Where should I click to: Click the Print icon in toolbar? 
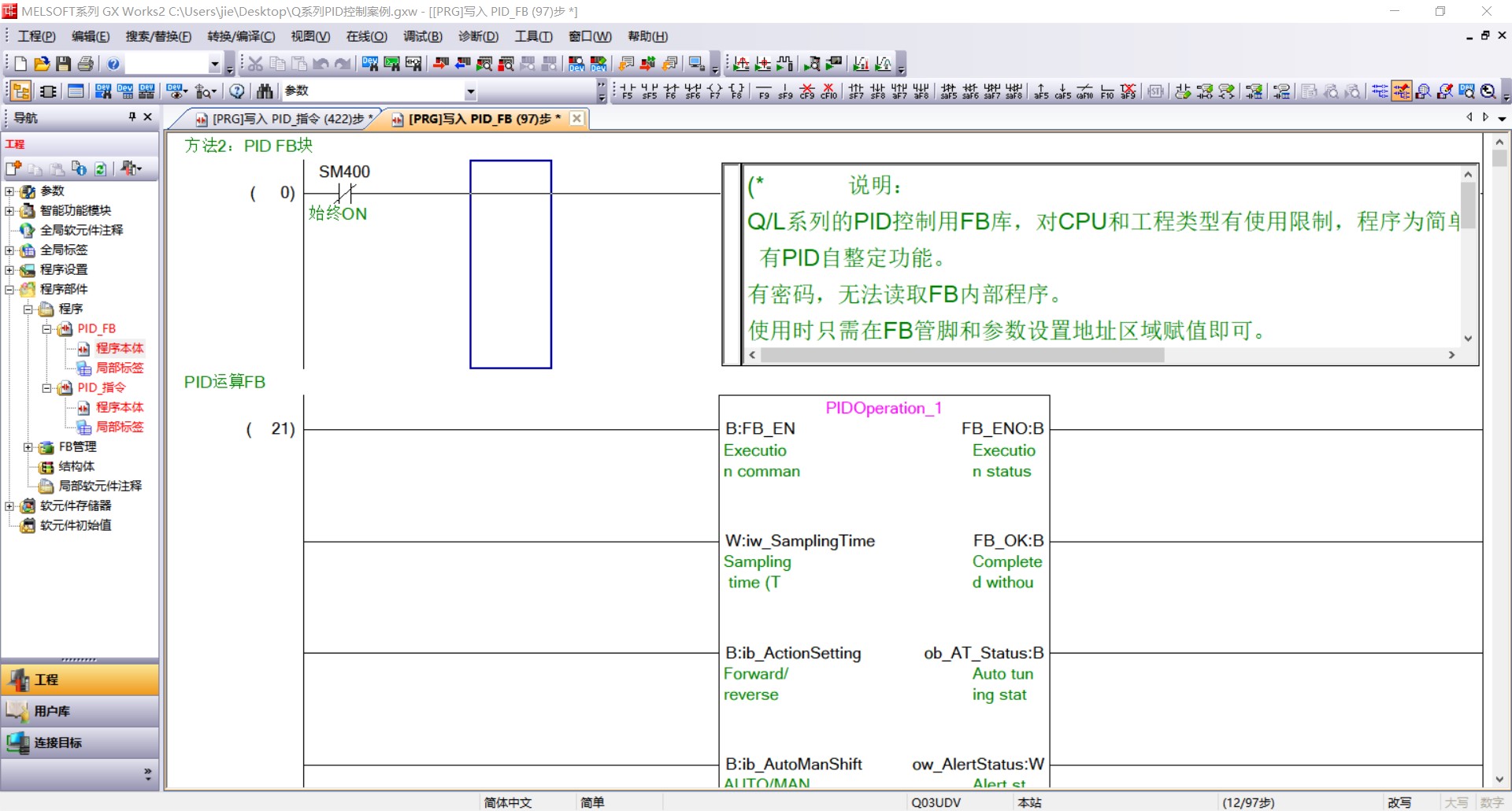pyautogui.click(x=86, y=64)
